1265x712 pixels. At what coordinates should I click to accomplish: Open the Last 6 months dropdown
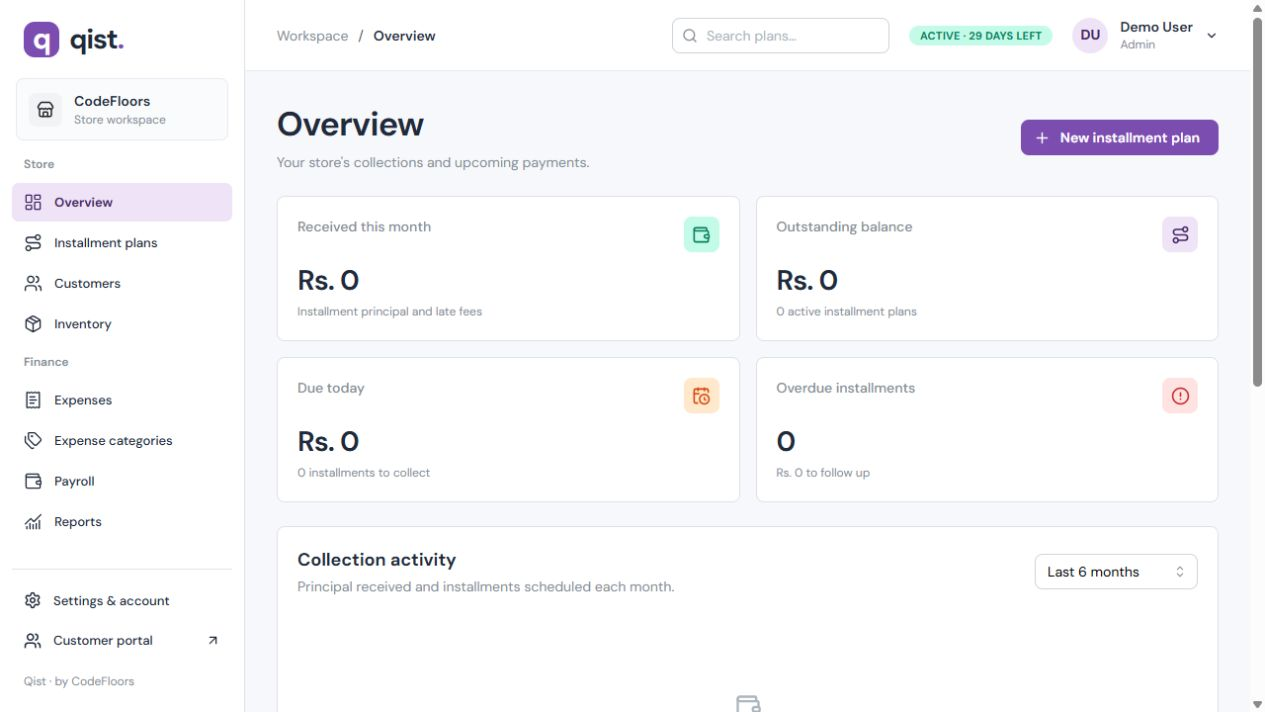[1116, 572]
